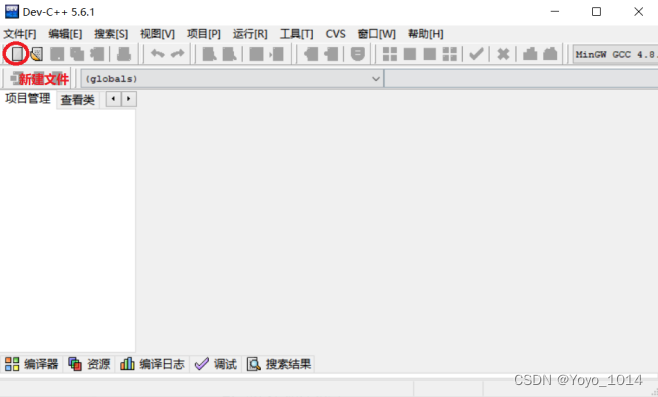
Task: Click the right tab-scroll arrow button
Action: [128, 99]
